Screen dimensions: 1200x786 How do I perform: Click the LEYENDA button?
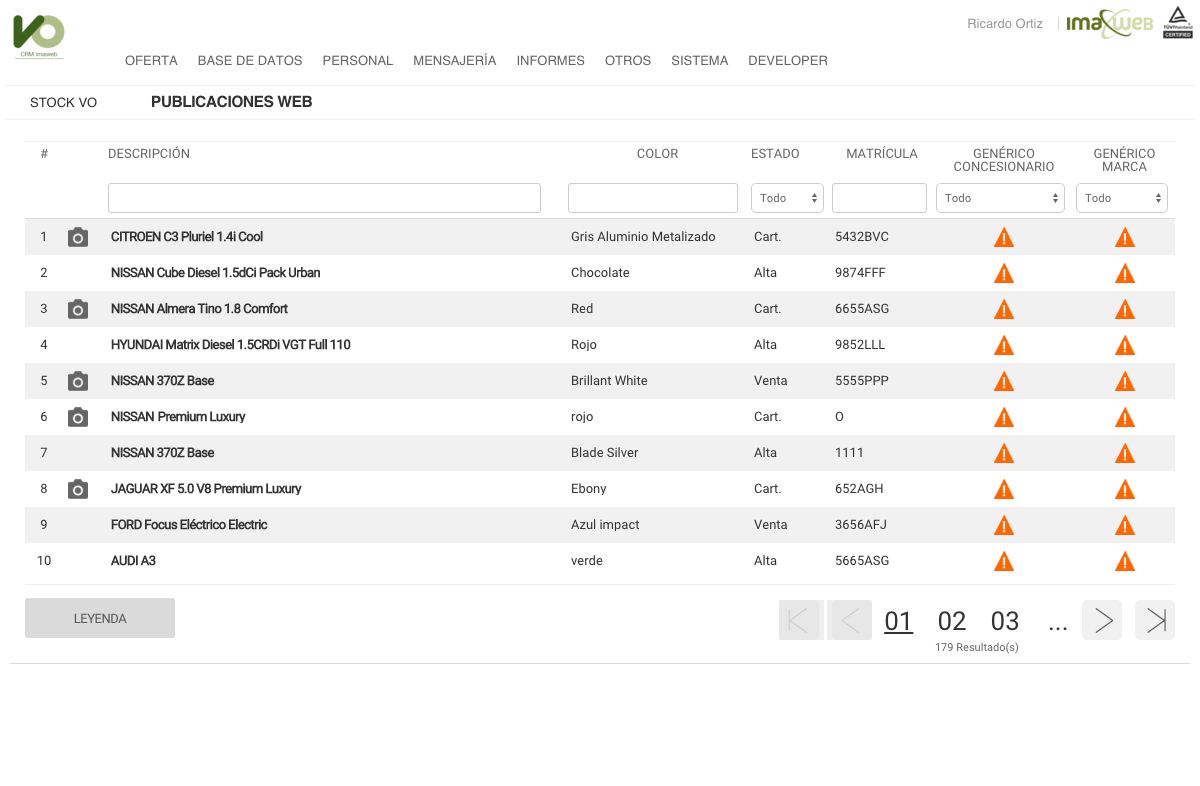pyautogui.click(x=100, y=618)
